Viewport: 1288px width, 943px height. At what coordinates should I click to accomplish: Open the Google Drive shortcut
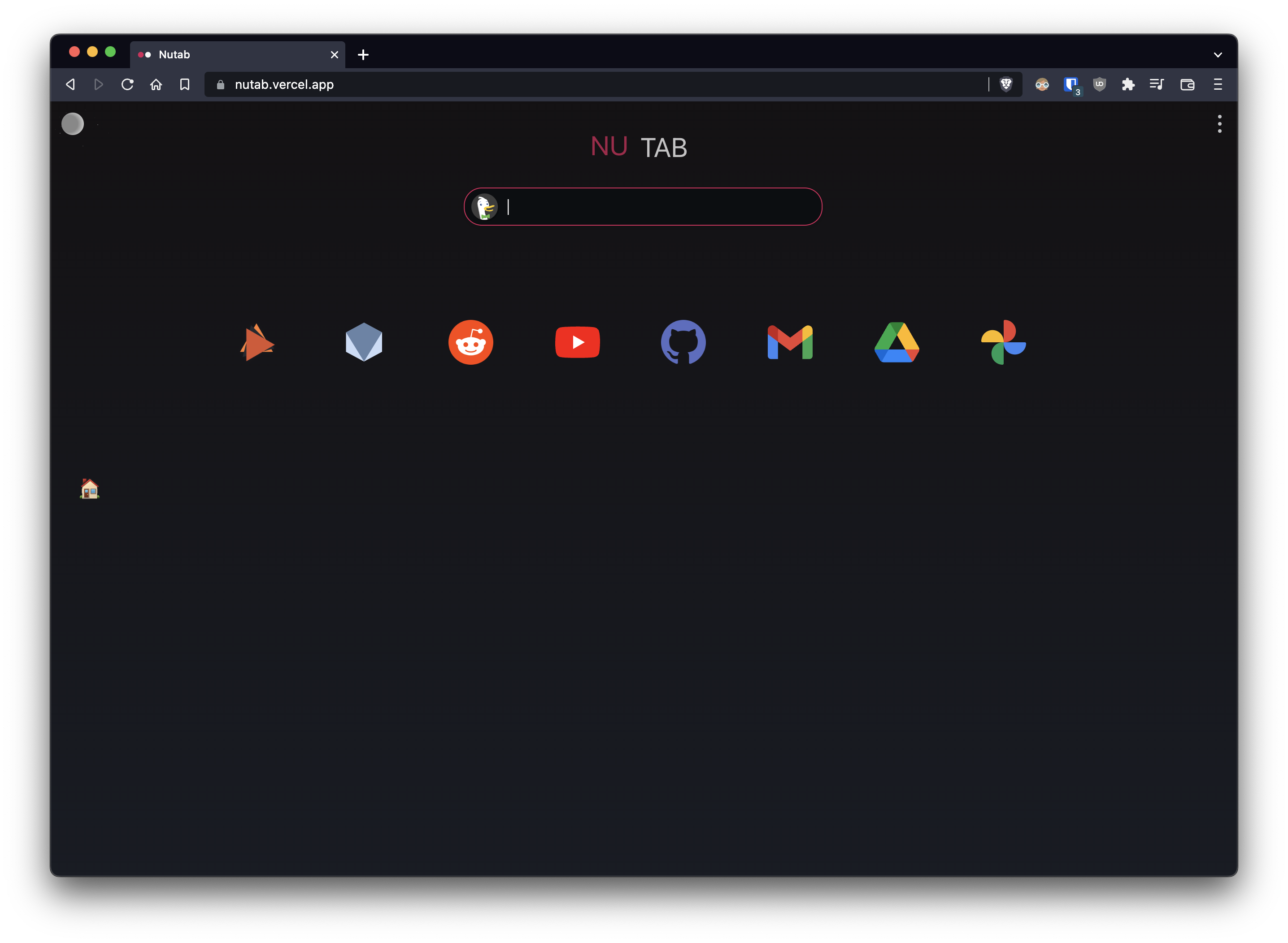click(896, 342)
